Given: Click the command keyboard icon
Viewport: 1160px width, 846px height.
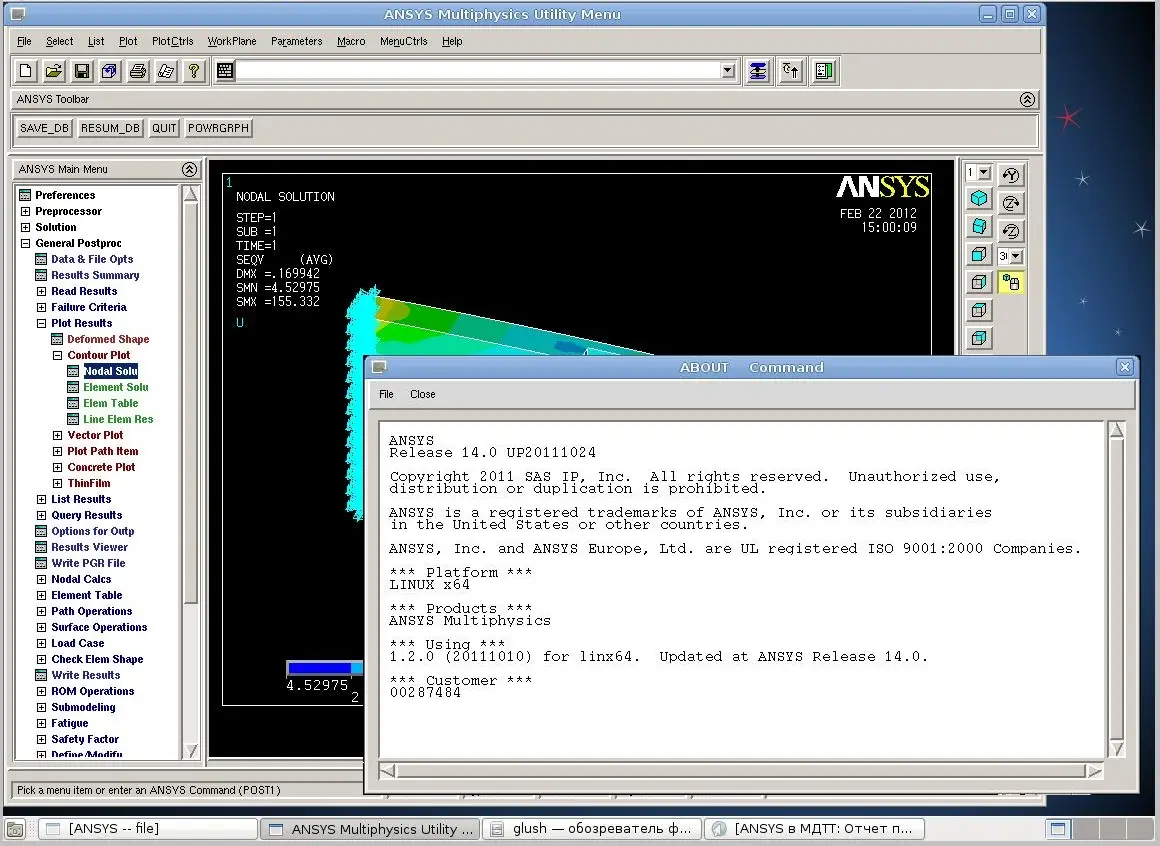Looking at the screenshot, I should click(225, 71).
